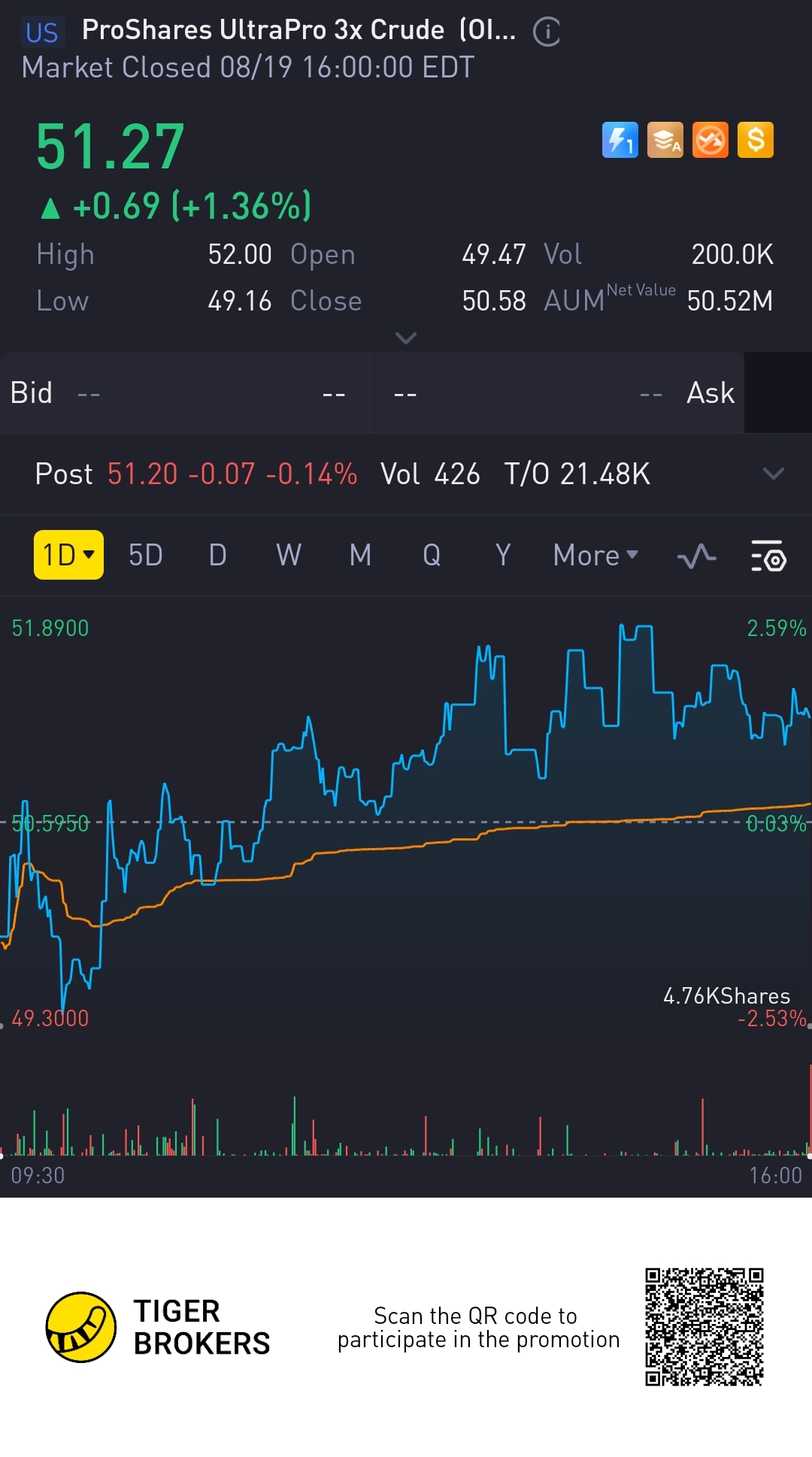
Task: Open the chart indicator waveform icon
Action: pos(696,556)
